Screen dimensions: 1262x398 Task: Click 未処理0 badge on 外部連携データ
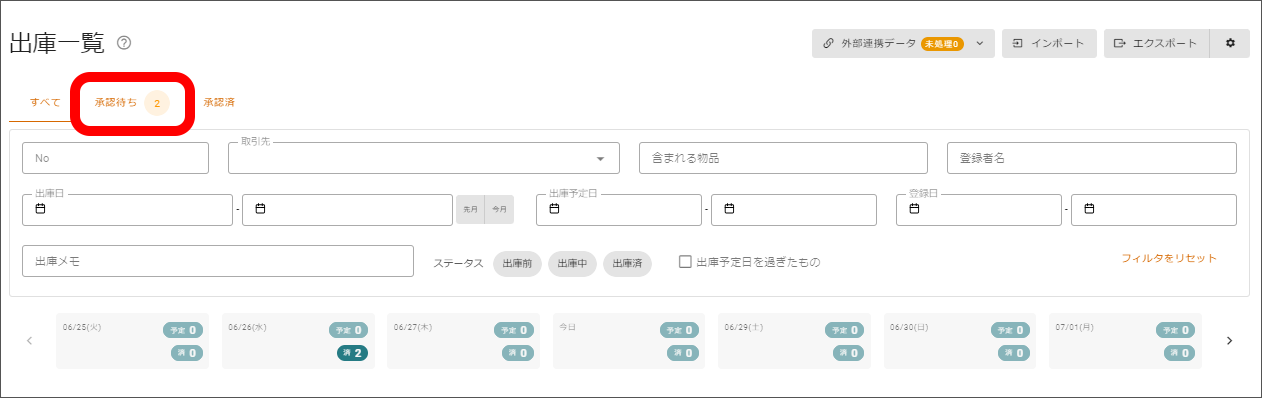pos(942,44)
